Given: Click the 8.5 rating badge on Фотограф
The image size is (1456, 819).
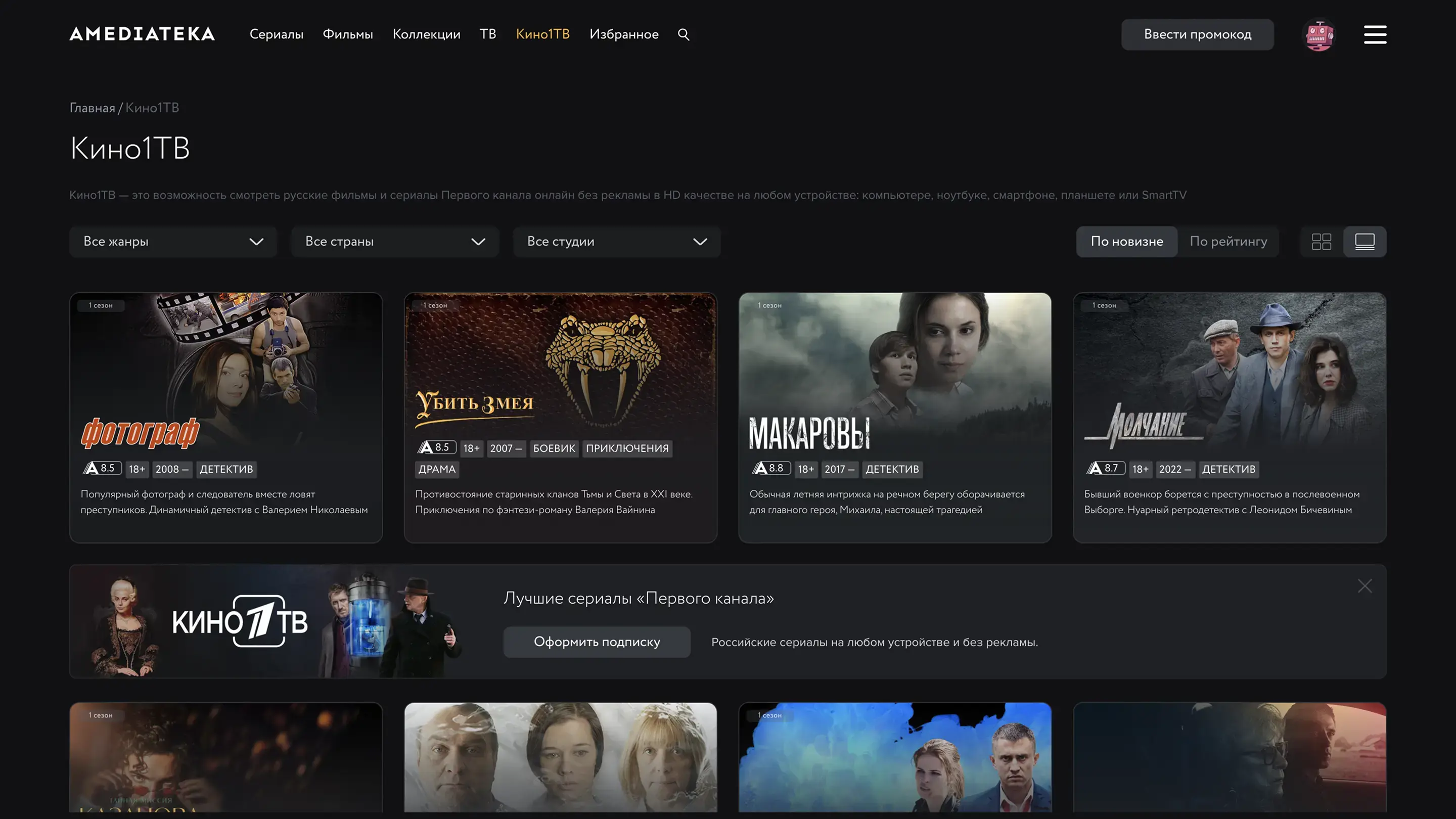Looking at the screenshot, I should point(102,469).
